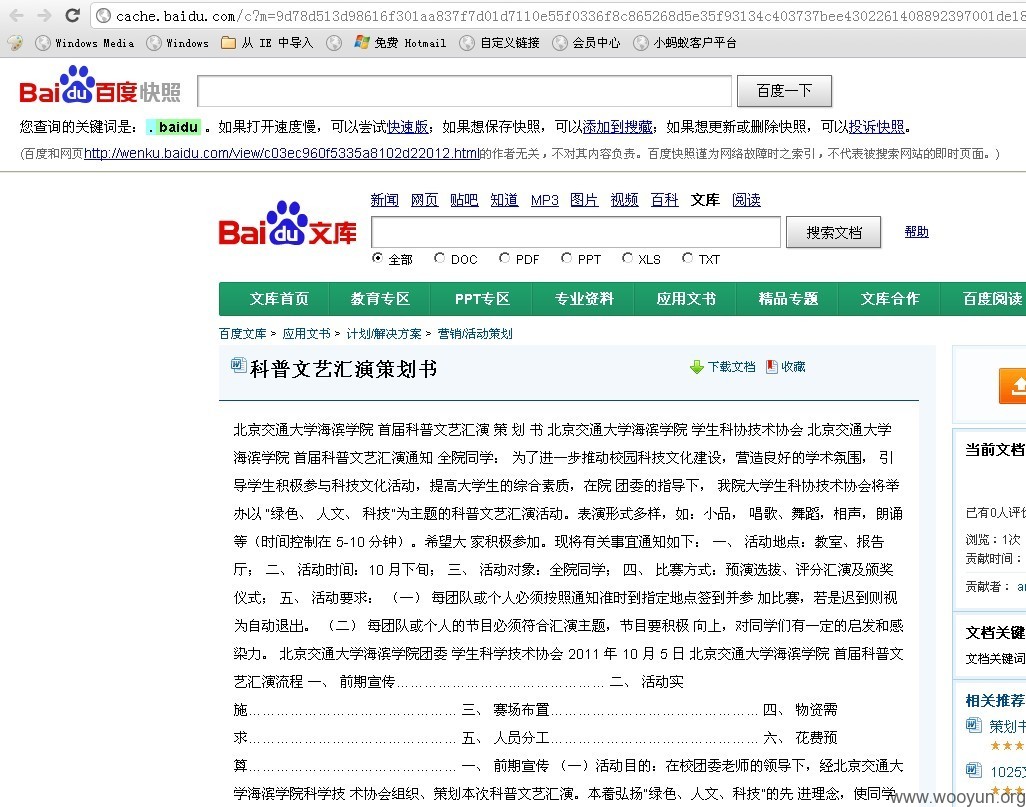The height and width of the screenshot is (807, 1026).
Task: Go to 图片 link
Action: point(584,200)
